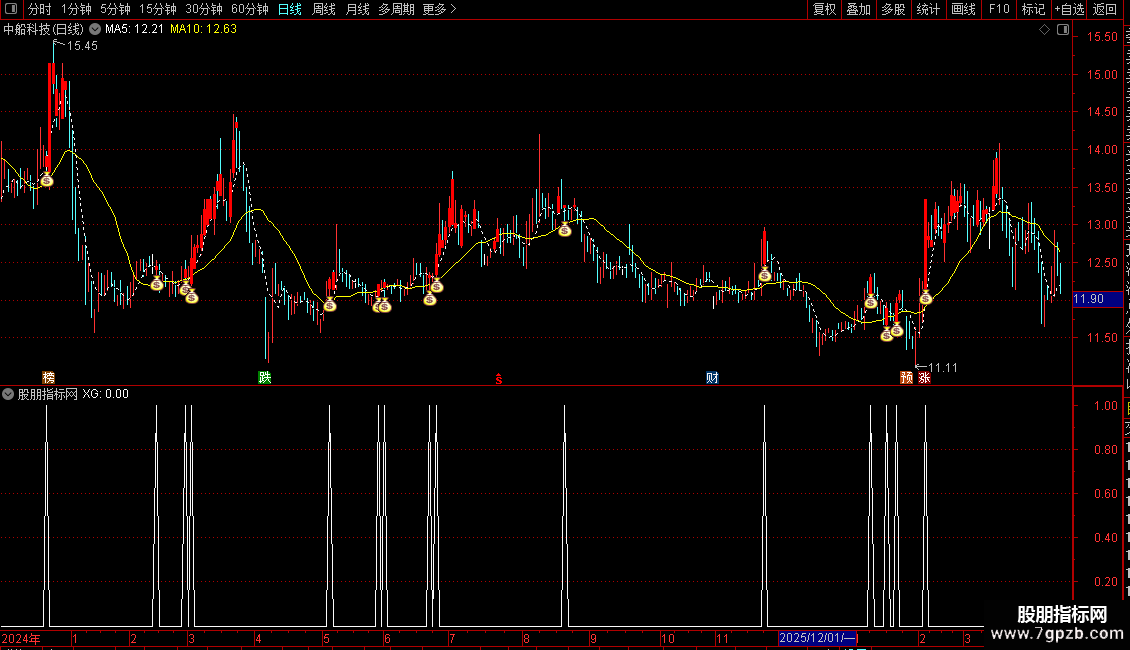Open 多周期 multi-period view

[x=396, y=9]
